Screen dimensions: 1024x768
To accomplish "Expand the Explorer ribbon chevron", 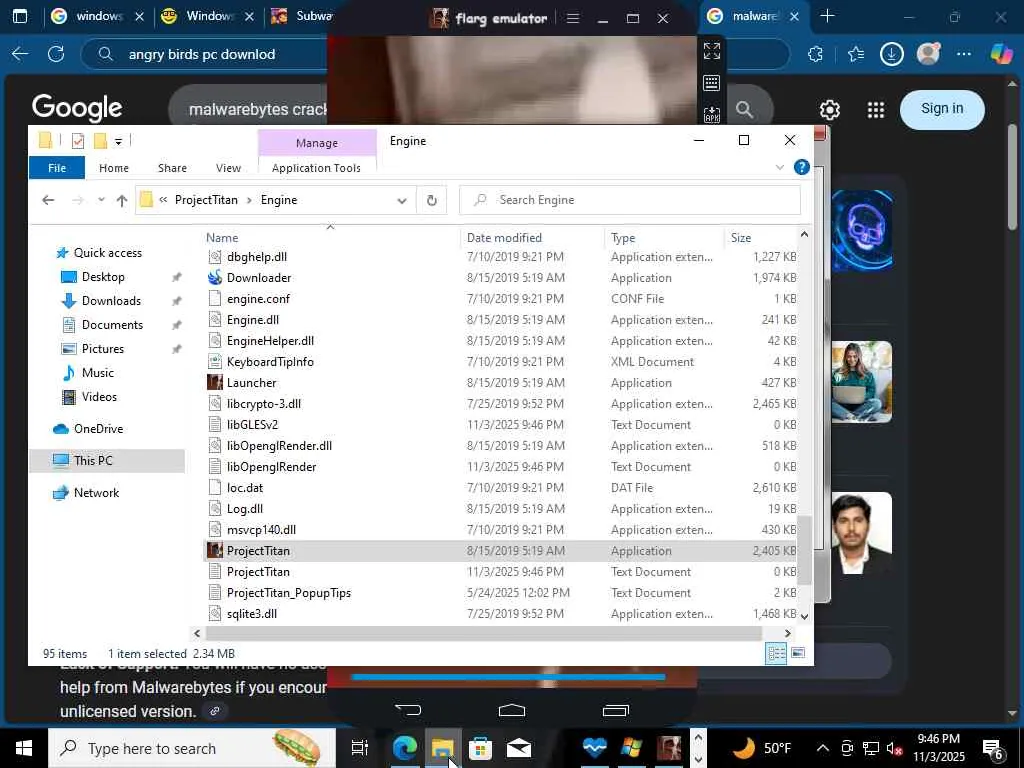I will click(779, 168).
